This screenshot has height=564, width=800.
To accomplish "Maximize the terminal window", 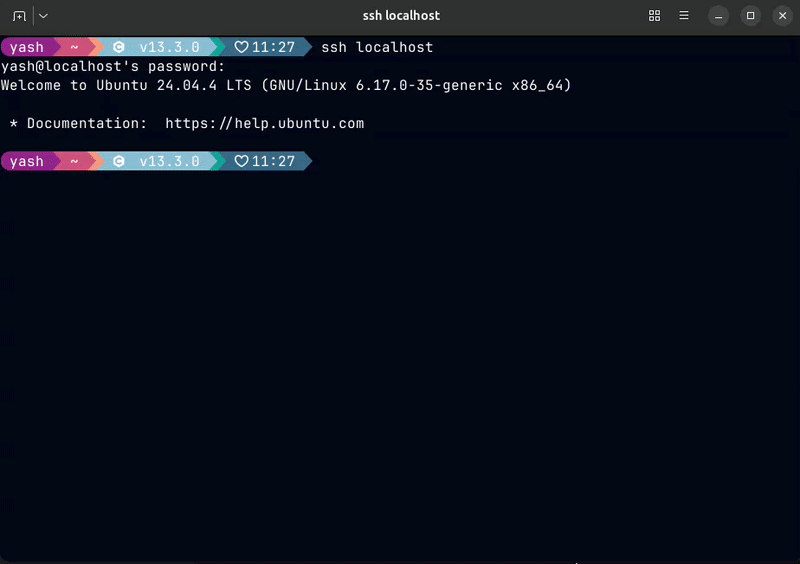I will point(750,16).
